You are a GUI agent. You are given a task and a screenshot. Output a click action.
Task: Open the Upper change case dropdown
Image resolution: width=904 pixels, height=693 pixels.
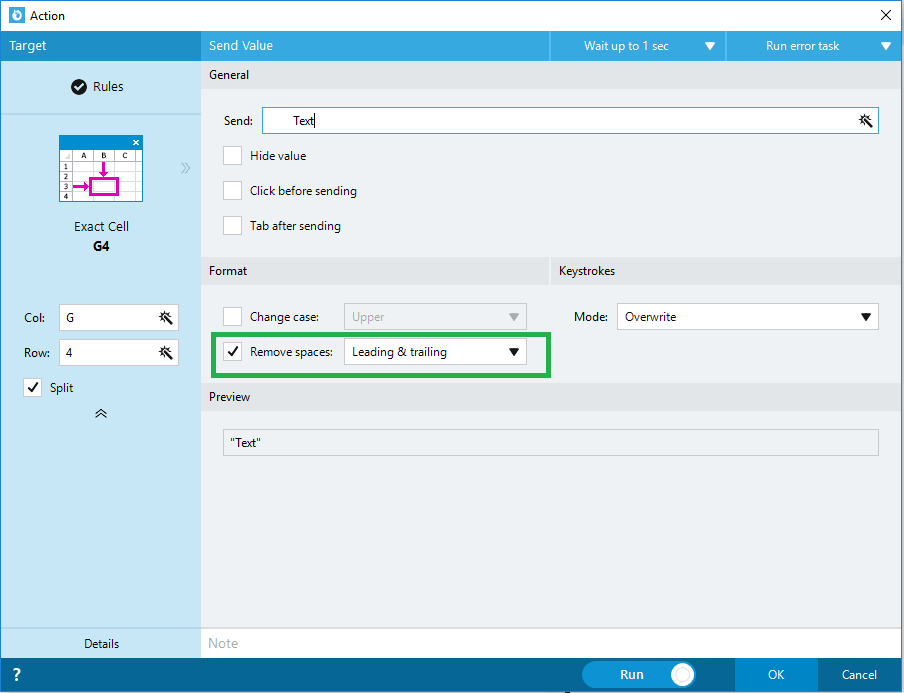(x=435, y=317)
